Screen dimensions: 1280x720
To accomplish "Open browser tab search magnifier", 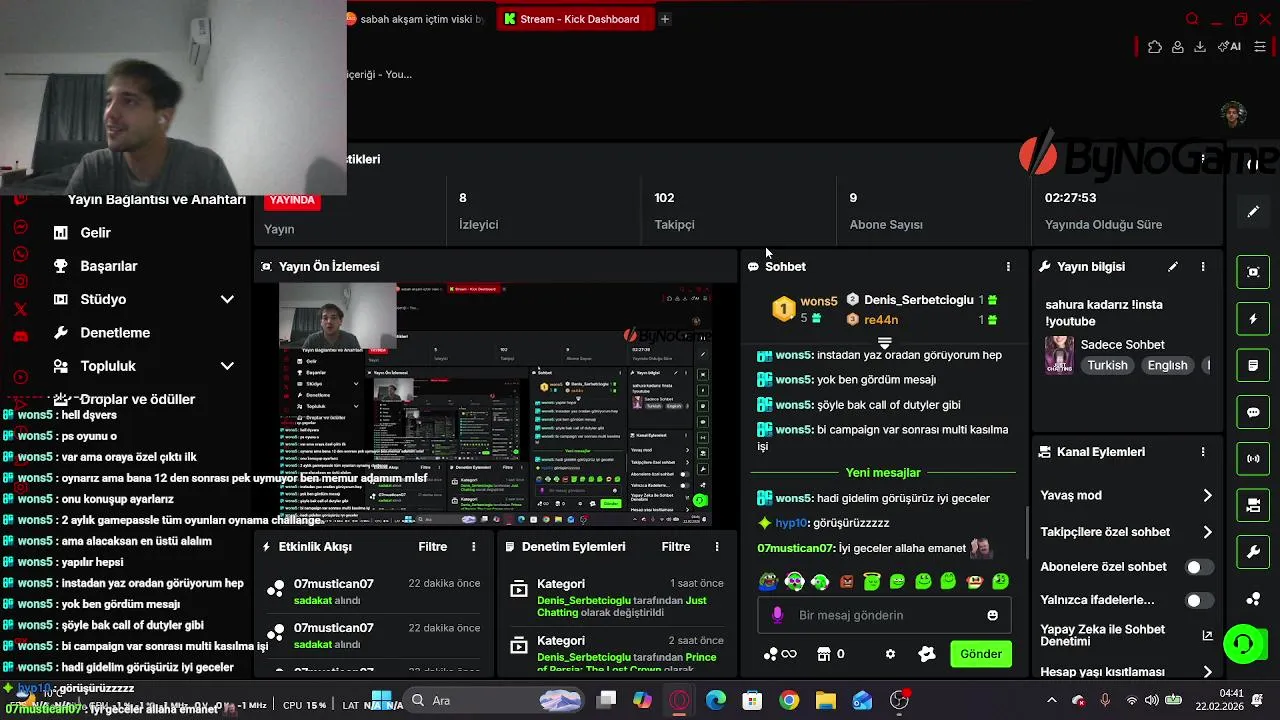I will (1192, 19).
